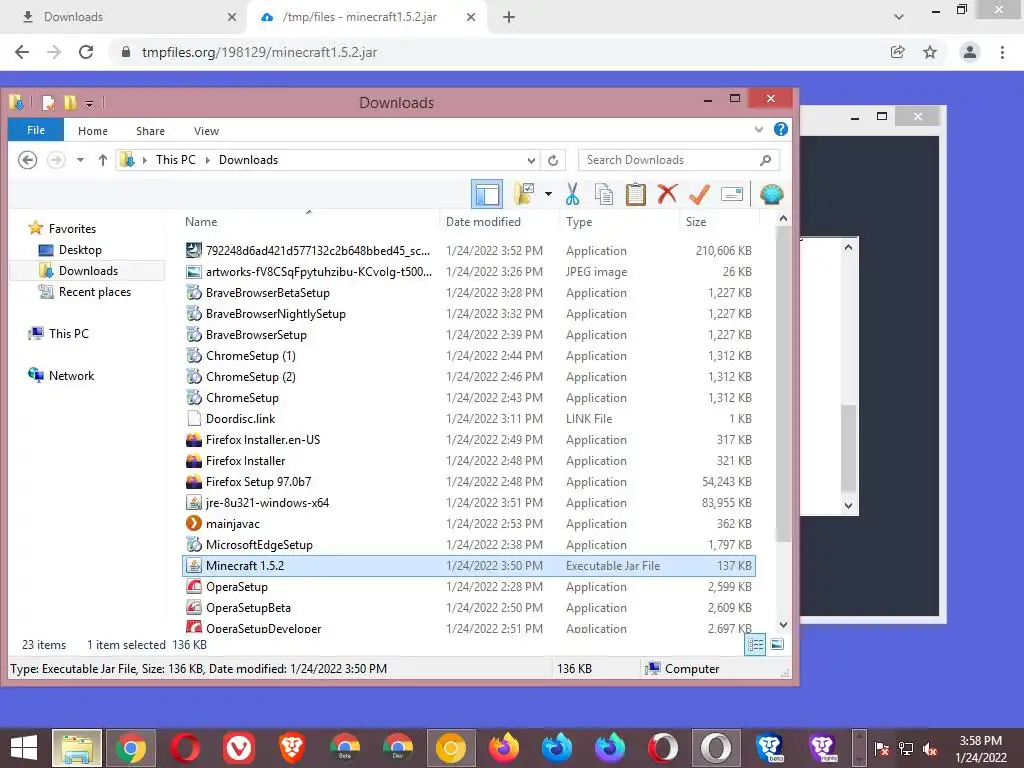Screen dimensions: 1024x768
Task: Expand the chevron before Downloads in the address bar
Action: pyautogui.click(x=208, y=160)
